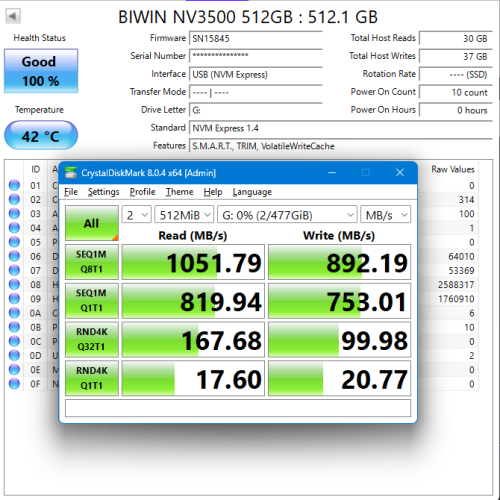Expand the G: drive selection dropdown

[287, 215]
